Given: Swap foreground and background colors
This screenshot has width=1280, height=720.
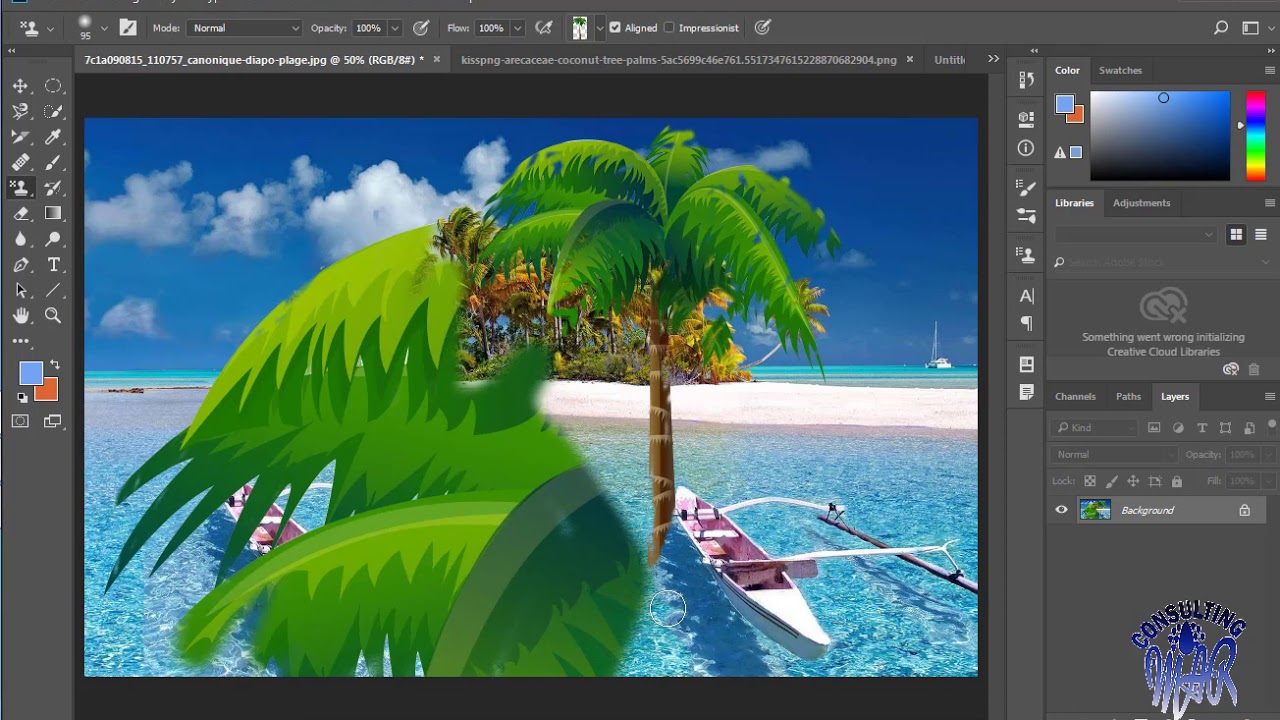Looking at the screenshot, I should [55, 365].
